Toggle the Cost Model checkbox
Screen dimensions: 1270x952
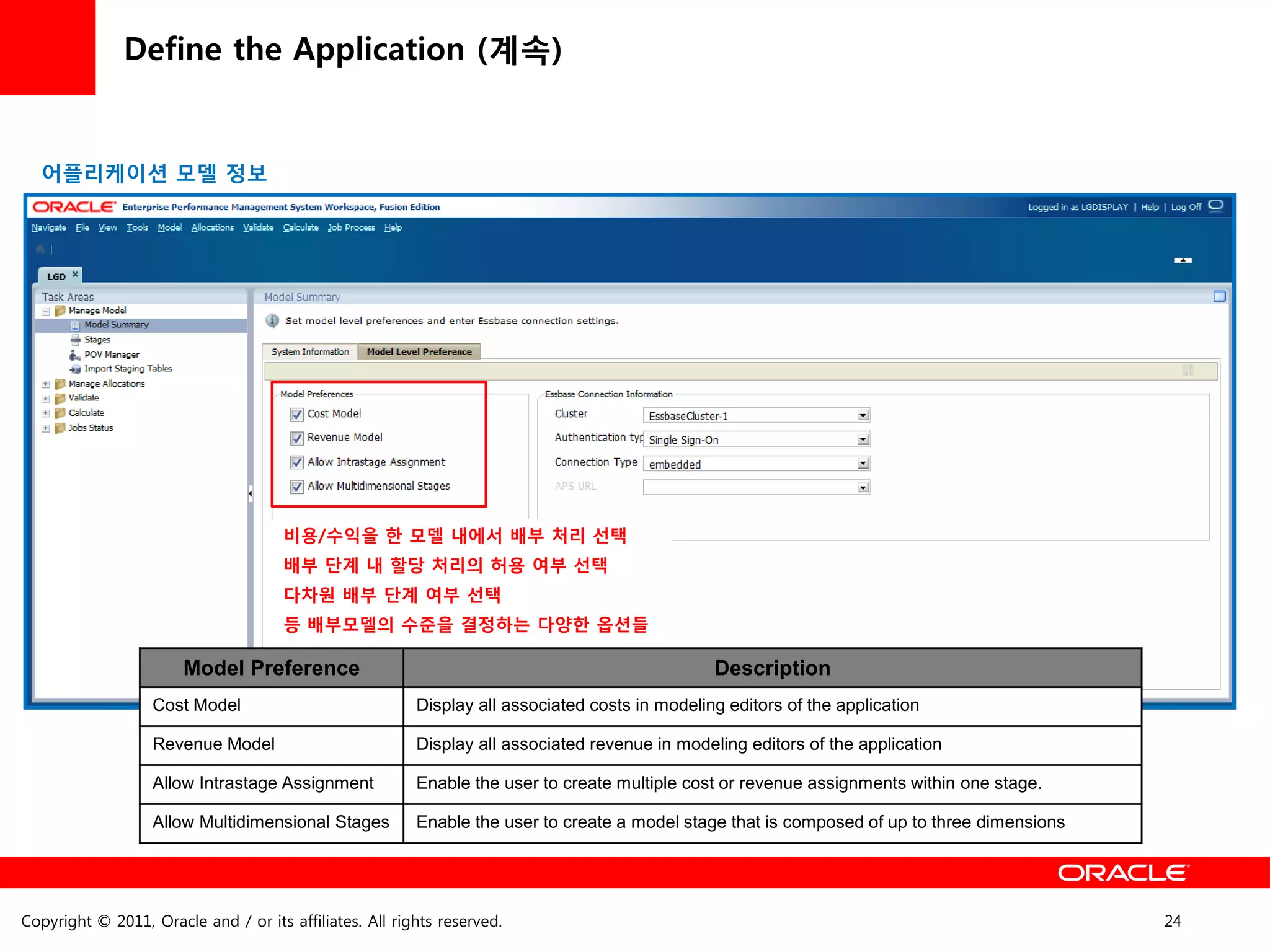[297, 414]
